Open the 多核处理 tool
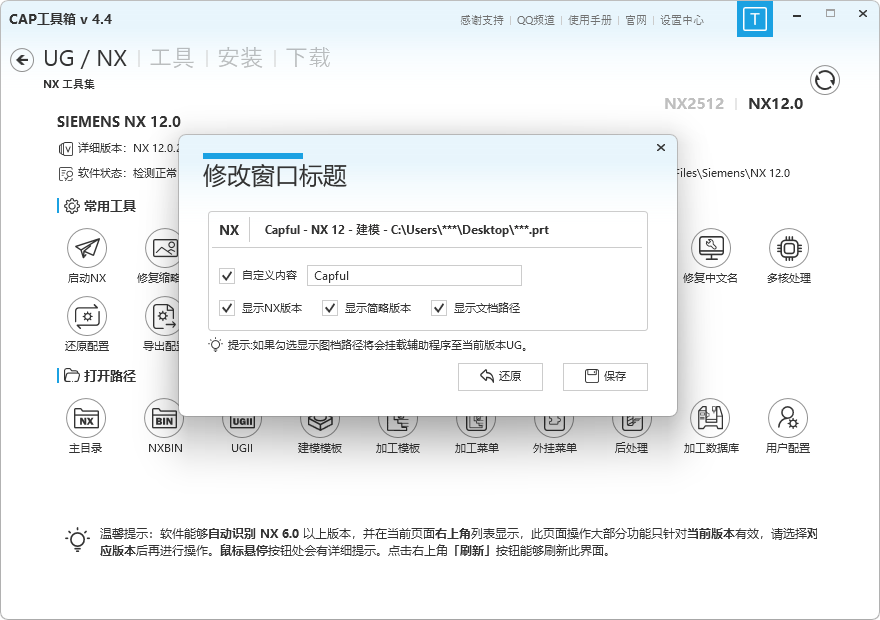Viewport: 880px width, 620px height. click(x=788, y=249)
